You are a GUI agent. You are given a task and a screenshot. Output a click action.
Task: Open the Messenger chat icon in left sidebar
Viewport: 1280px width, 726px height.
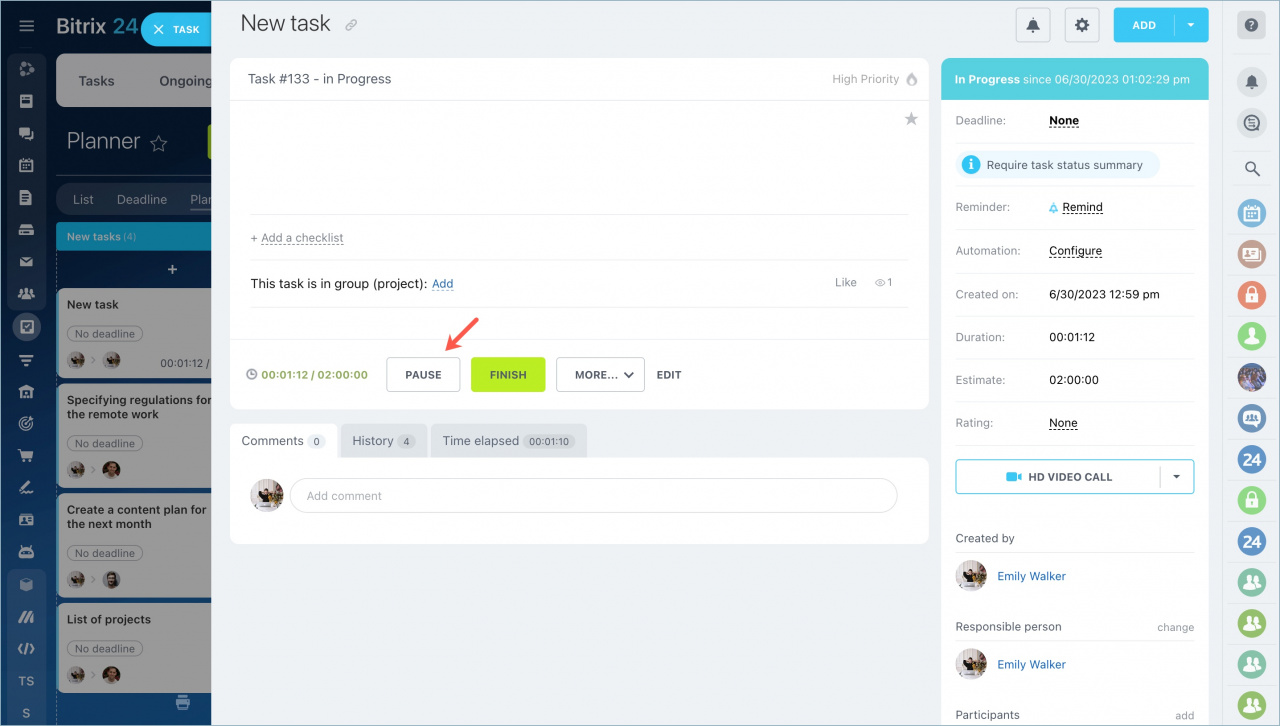point(26,134)
